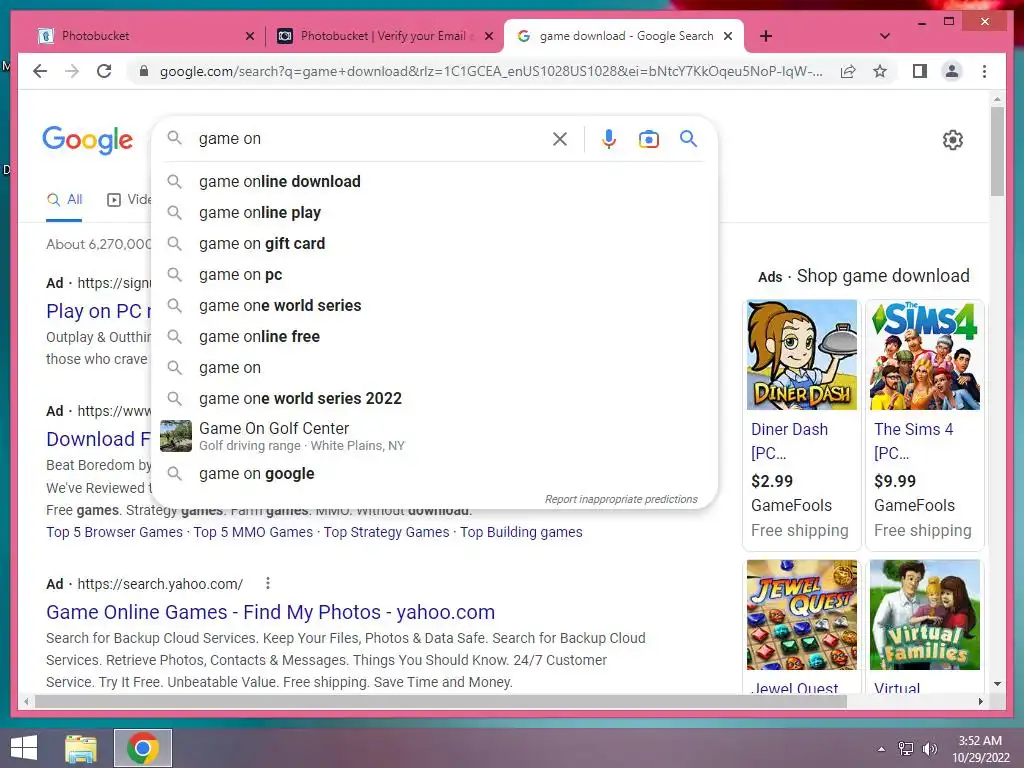Pick suggestion game on google
The image size is (1024, 768).
434,473
